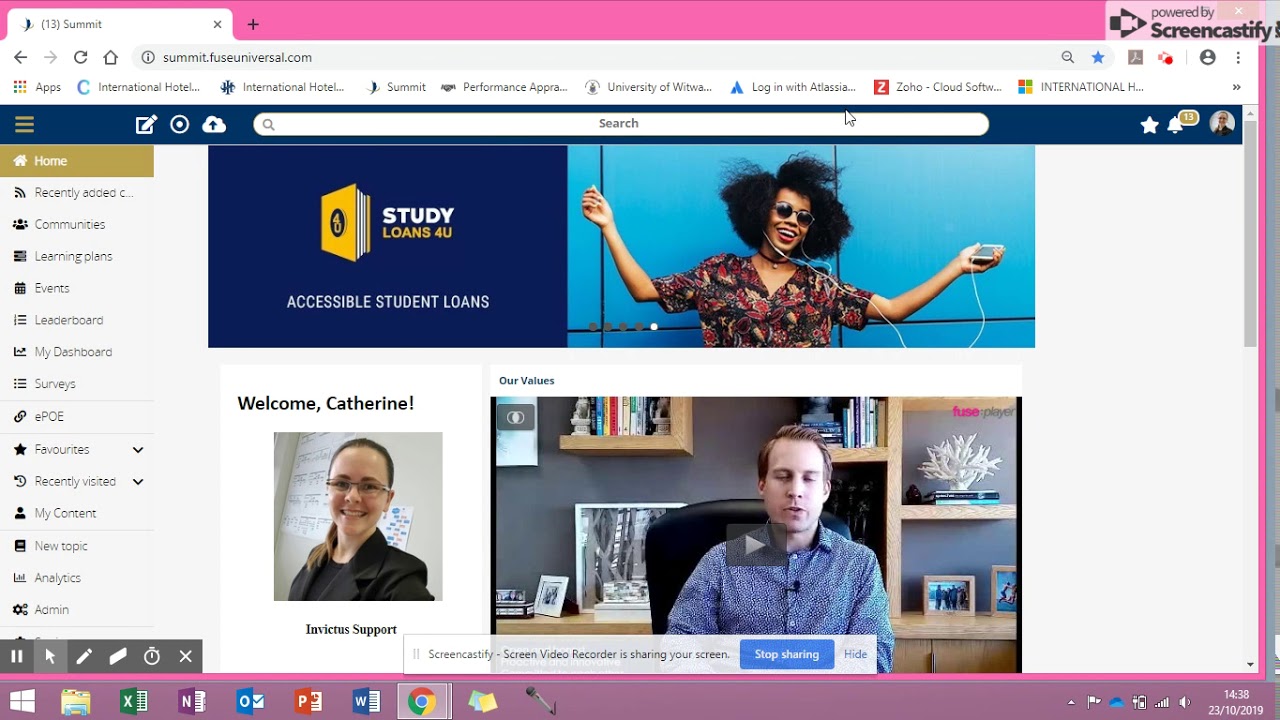Viewport: 1280px width, 720px height.
Task: Pause Screencastify recording
Action: coord(17,656)
